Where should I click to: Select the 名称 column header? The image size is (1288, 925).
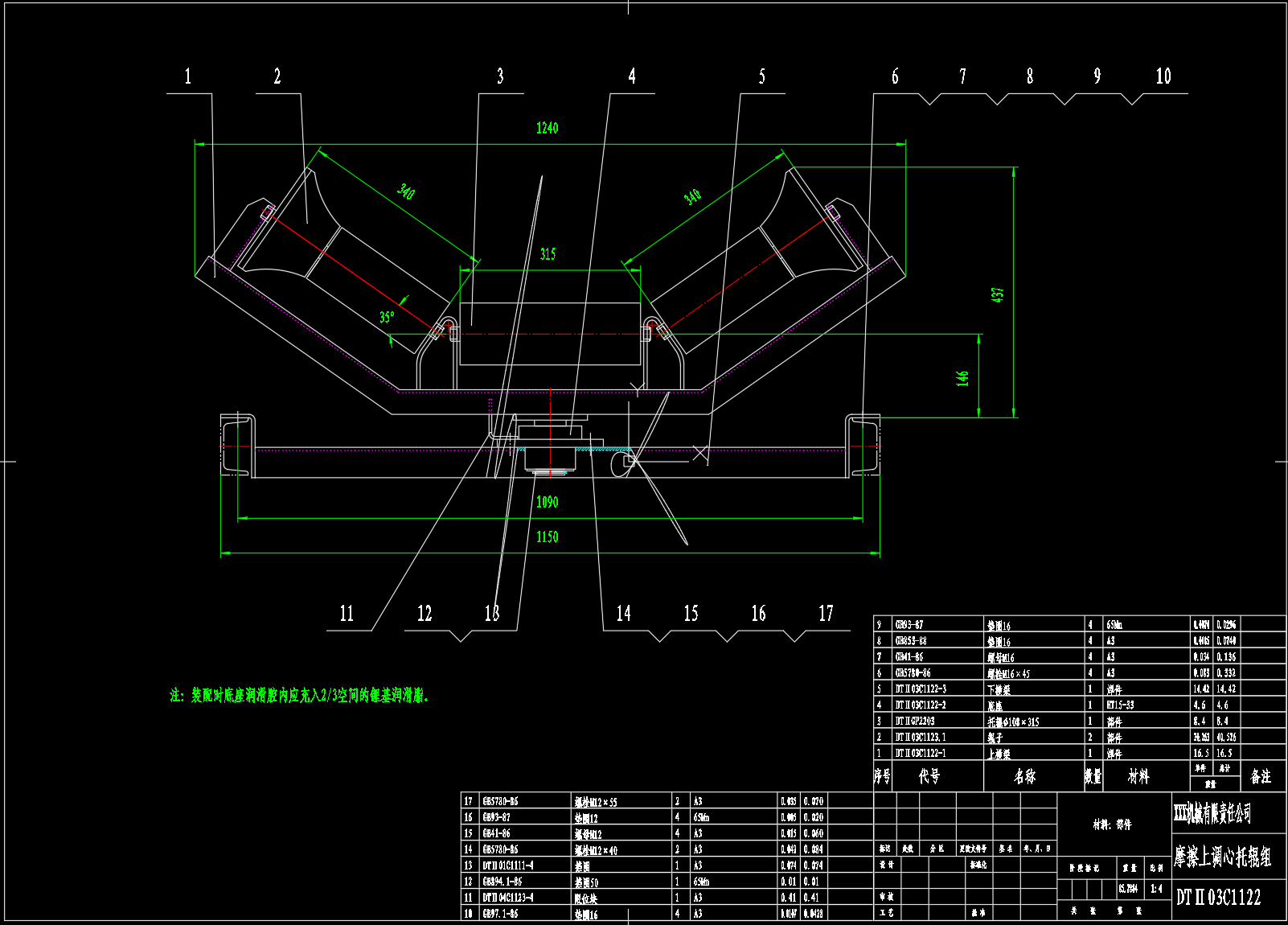[x=1024, y=776]
